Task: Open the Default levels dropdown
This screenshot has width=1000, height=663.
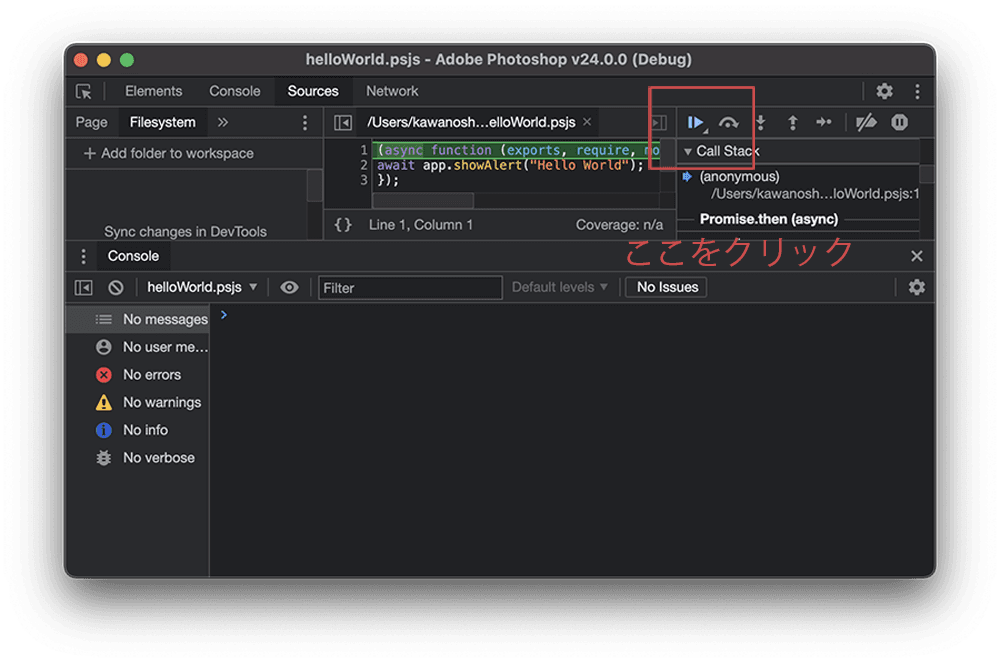Action: tap(556, 287)
